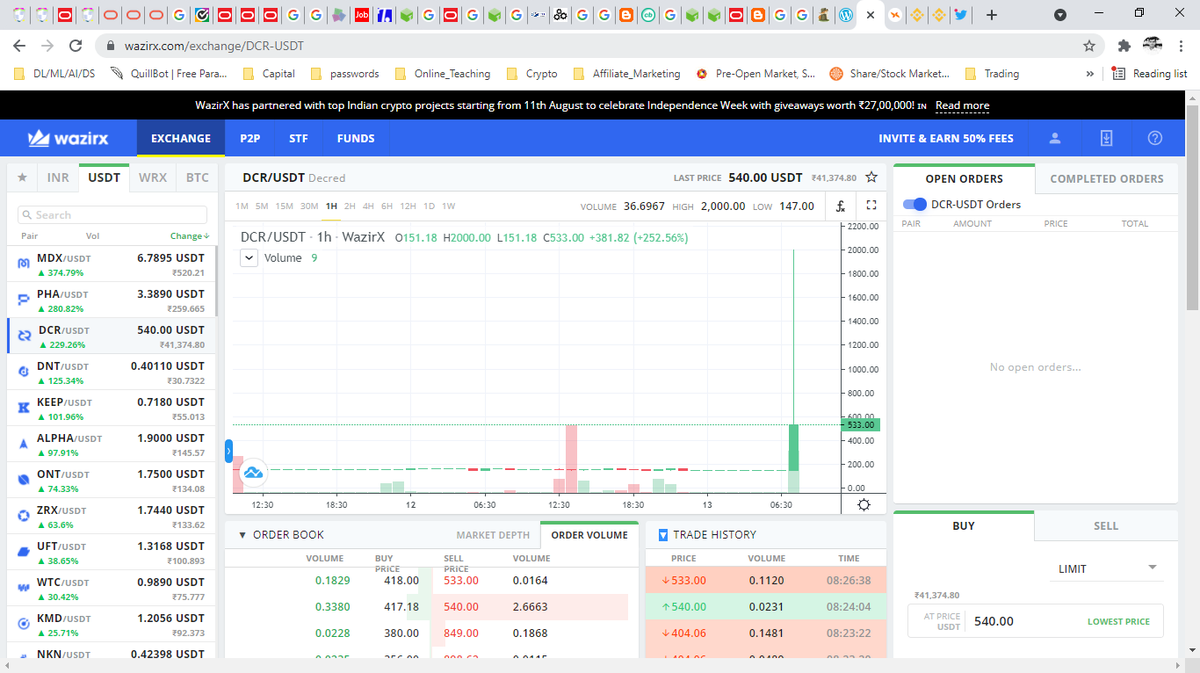The height and width of the screenshot is (673, 1200).
Task: Select the Order Volume tab
Action: [x=590, y=535]
